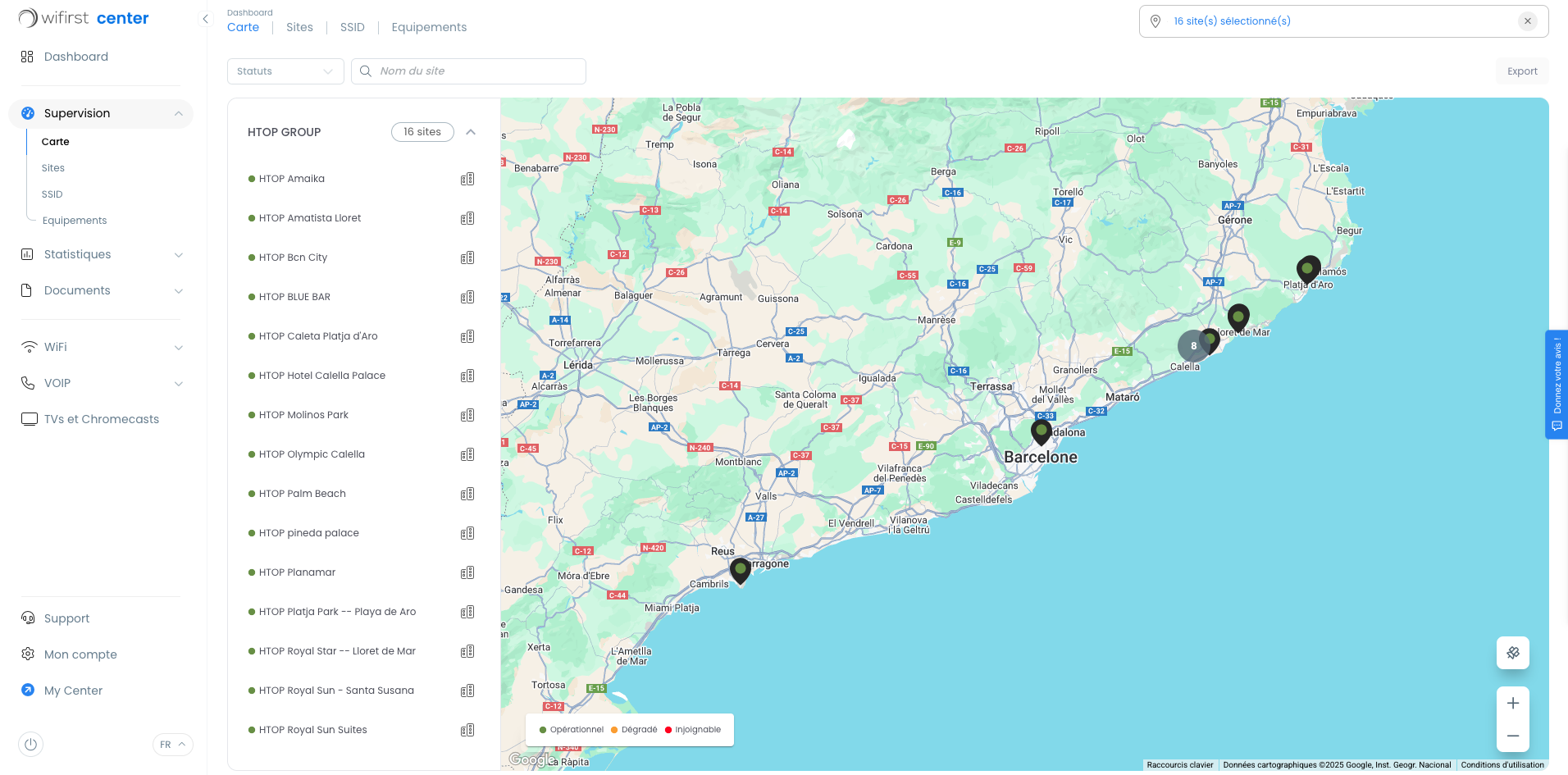Select HTOP Bcn City in list
Screen dimensions: 1568x775
(293, 258)
